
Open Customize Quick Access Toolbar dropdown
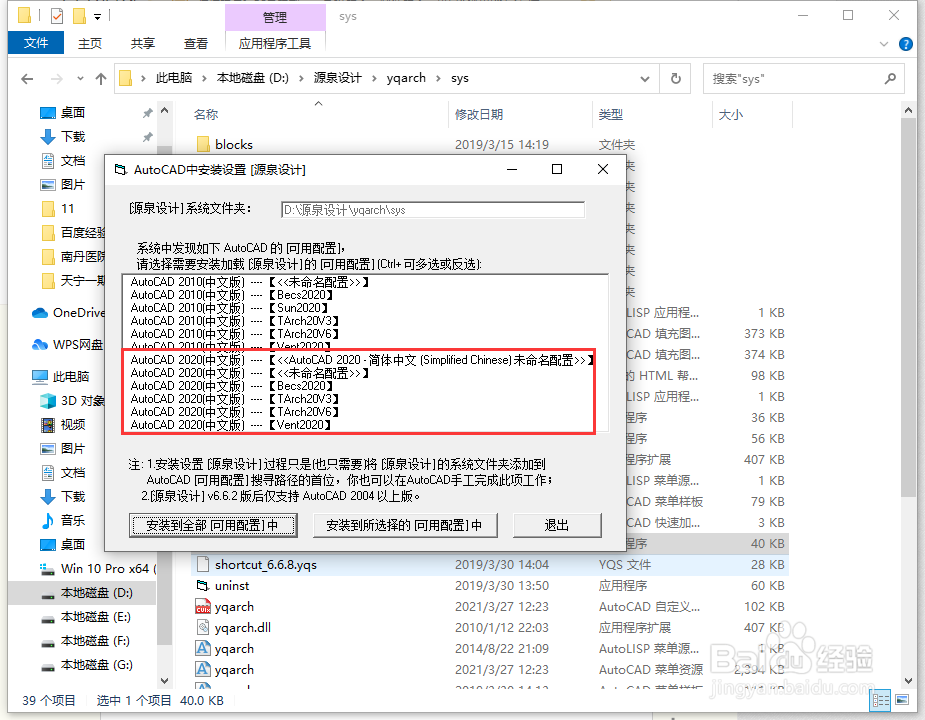click(97, 17)
